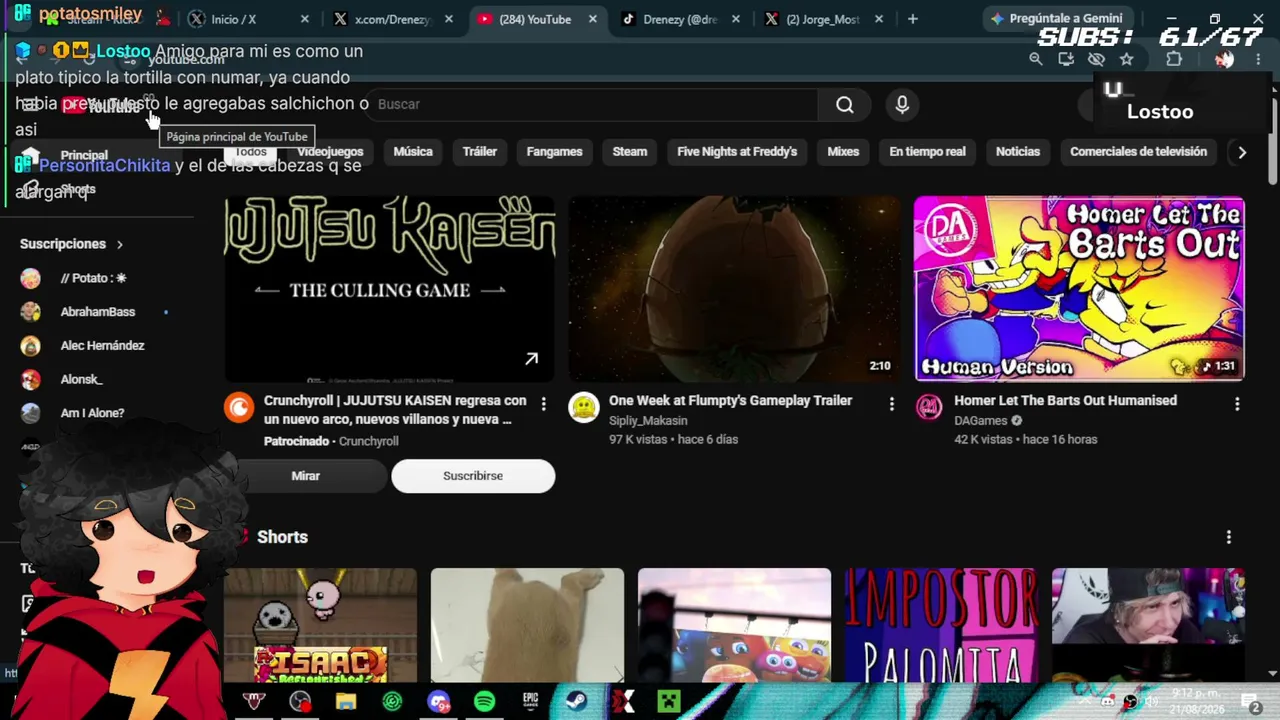Select the Fangames category chip
This screenshot has width=1280, height=720.
pos(554,152)
